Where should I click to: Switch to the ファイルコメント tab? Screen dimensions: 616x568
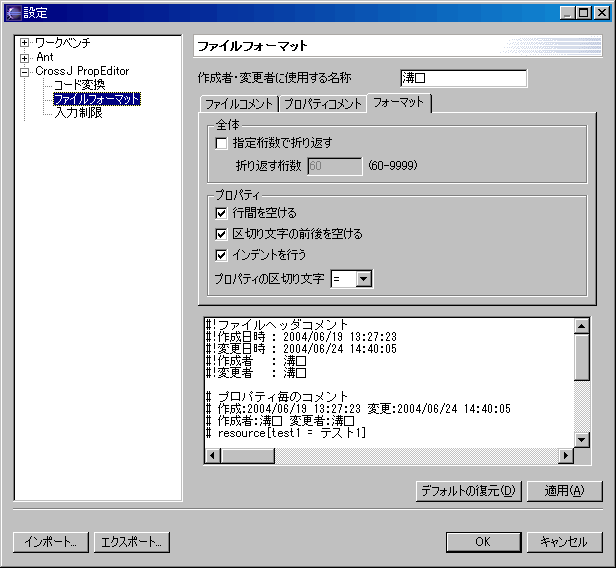[239, 104]
